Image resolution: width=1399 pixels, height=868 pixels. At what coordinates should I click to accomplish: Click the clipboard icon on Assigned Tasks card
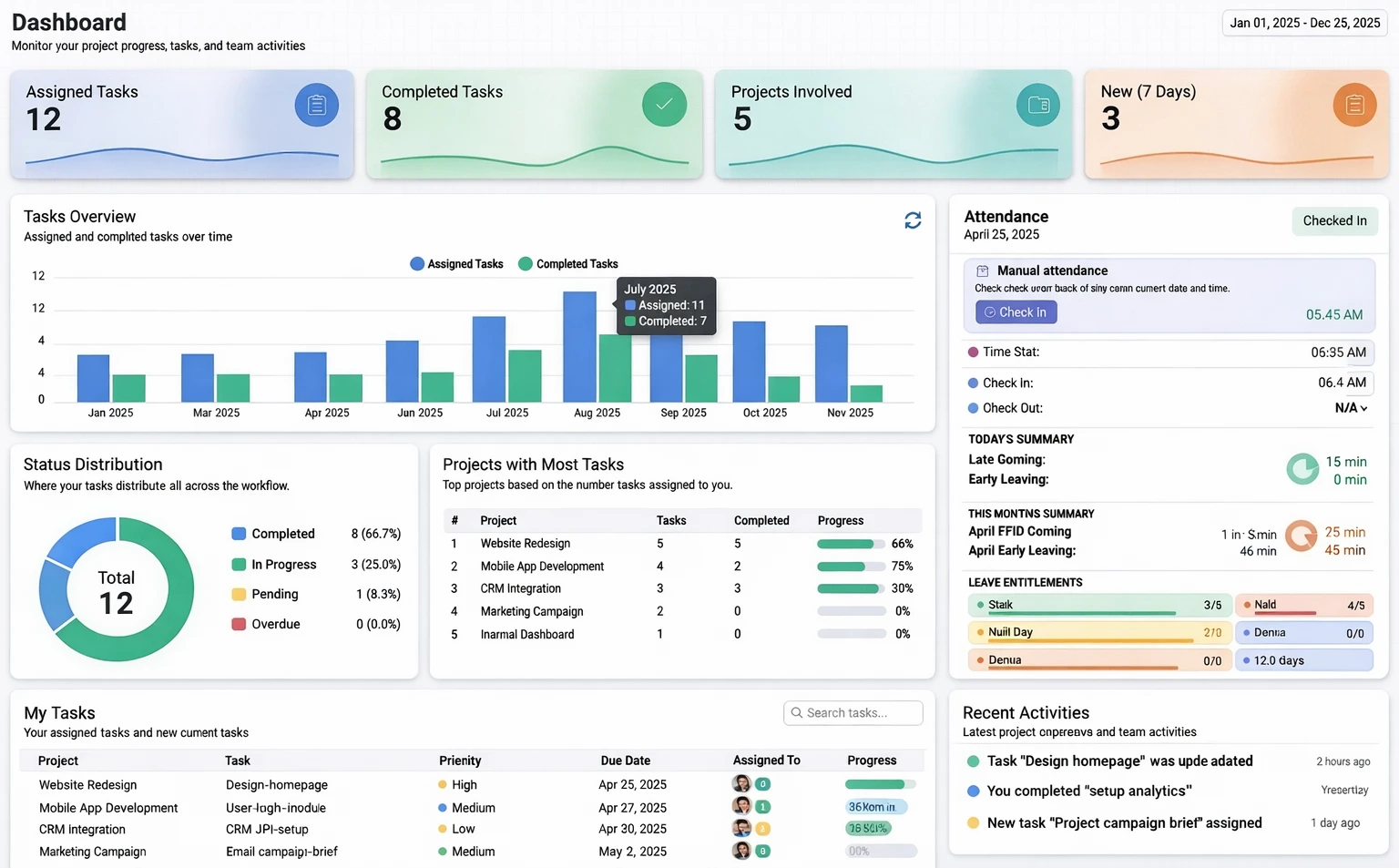click(x=316, y=104)
